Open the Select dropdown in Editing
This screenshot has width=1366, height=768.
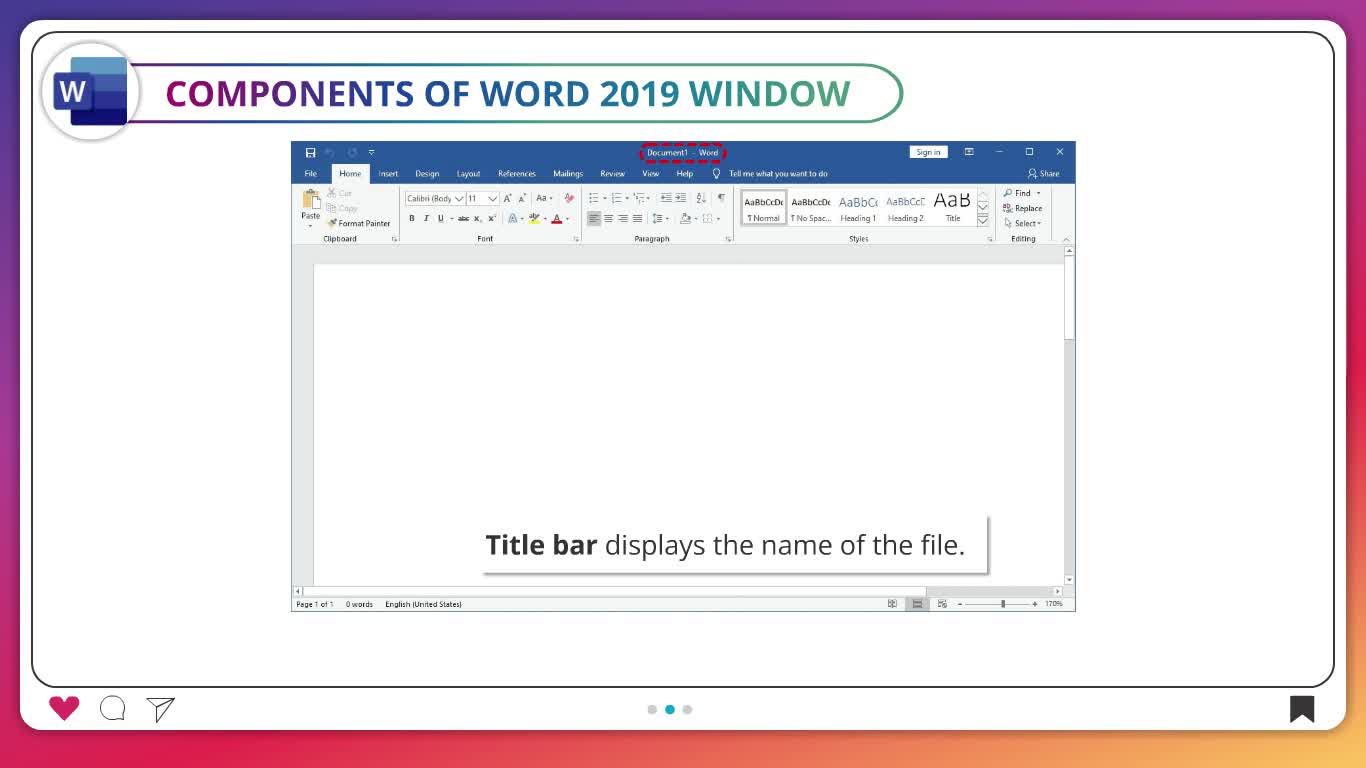click(1023, 224)
